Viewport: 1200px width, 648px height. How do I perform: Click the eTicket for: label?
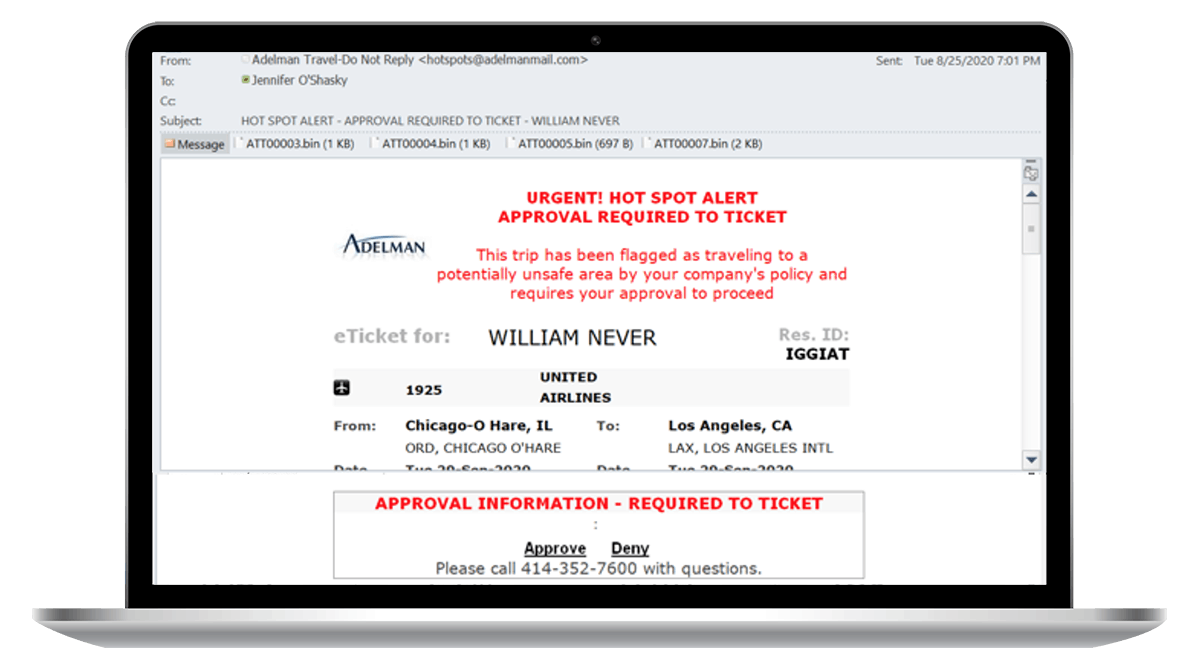[392, 336]
